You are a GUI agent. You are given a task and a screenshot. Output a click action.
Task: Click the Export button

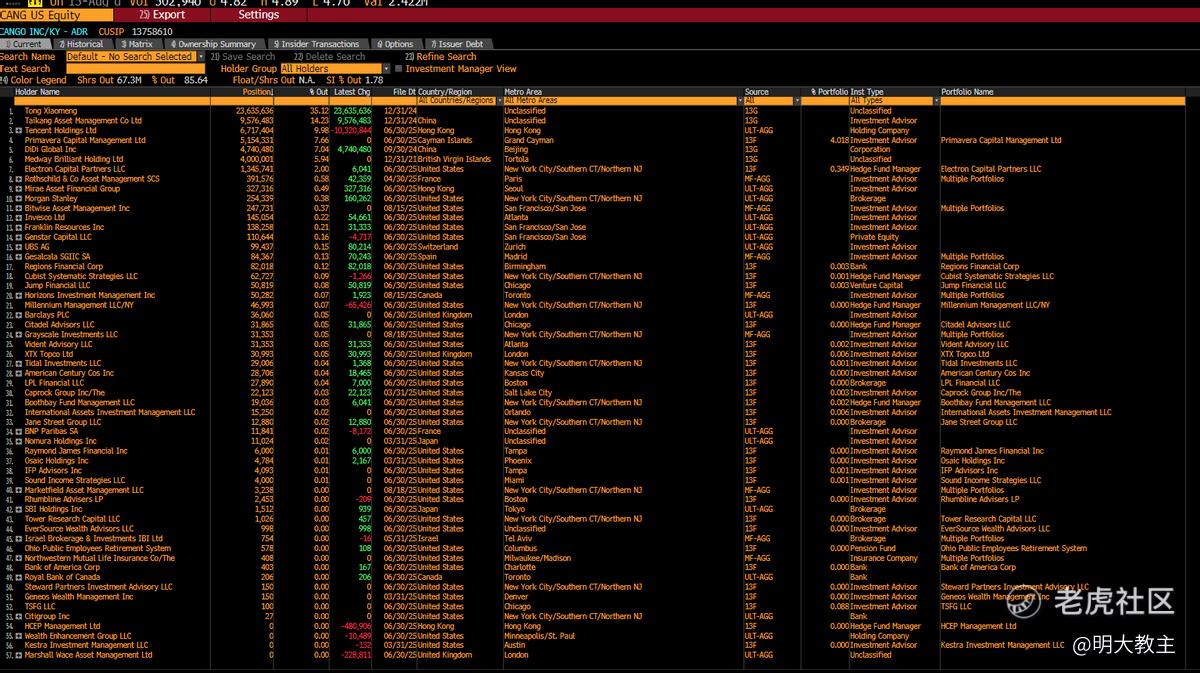click(x=163, y=15)
